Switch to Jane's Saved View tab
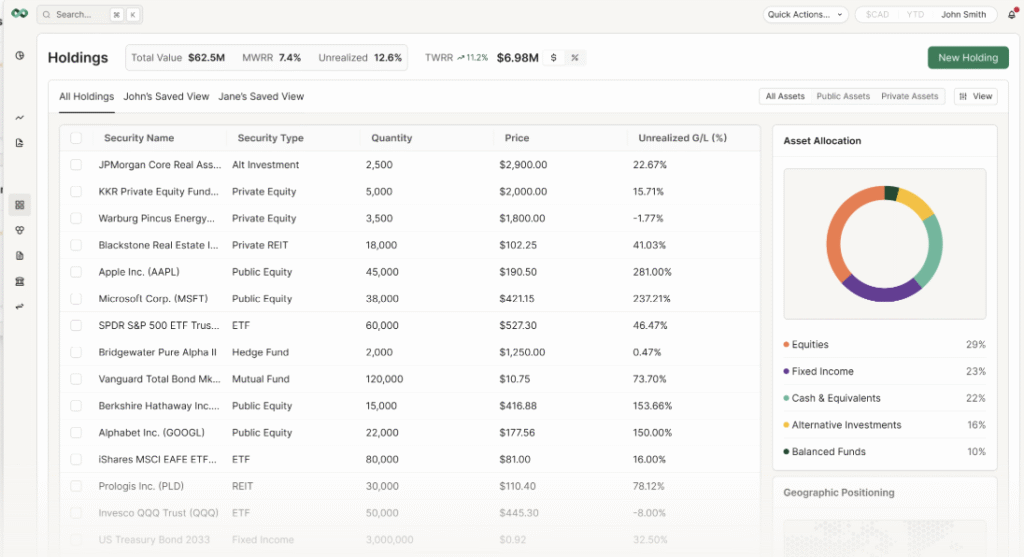Screen dimensions: 1024x557 pos(261,97)
